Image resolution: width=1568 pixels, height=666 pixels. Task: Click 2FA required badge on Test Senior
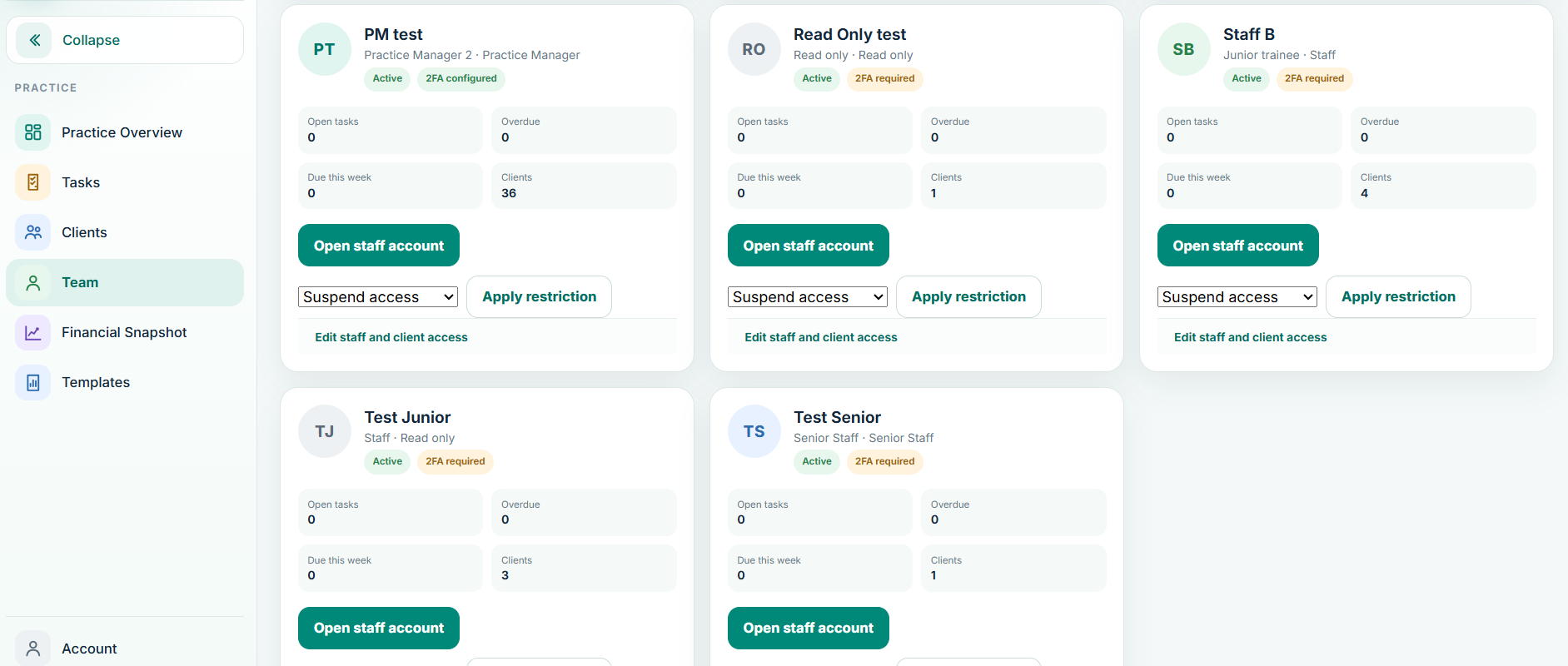click(885, 461)
